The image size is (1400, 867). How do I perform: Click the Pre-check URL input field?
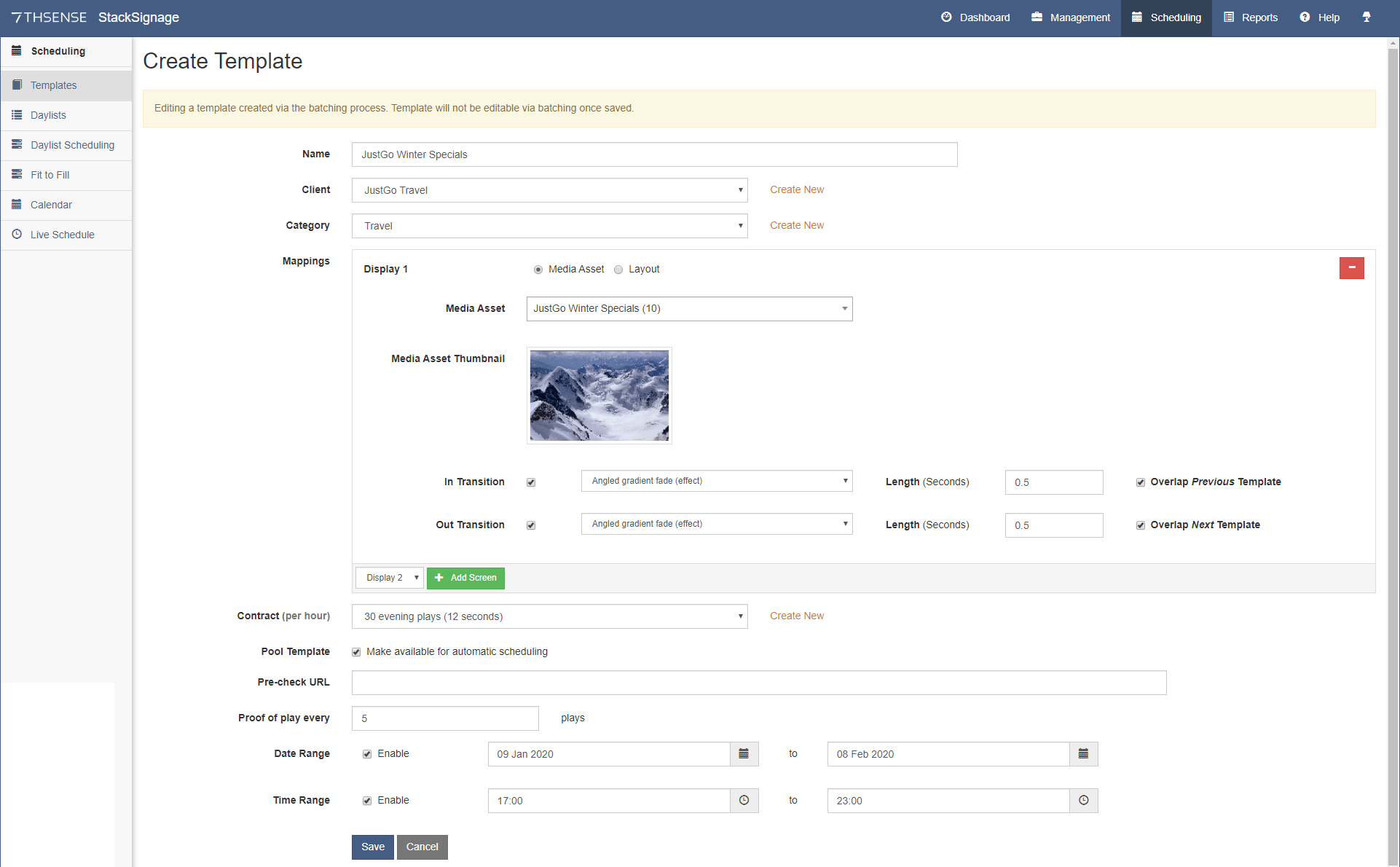(759, 683)
